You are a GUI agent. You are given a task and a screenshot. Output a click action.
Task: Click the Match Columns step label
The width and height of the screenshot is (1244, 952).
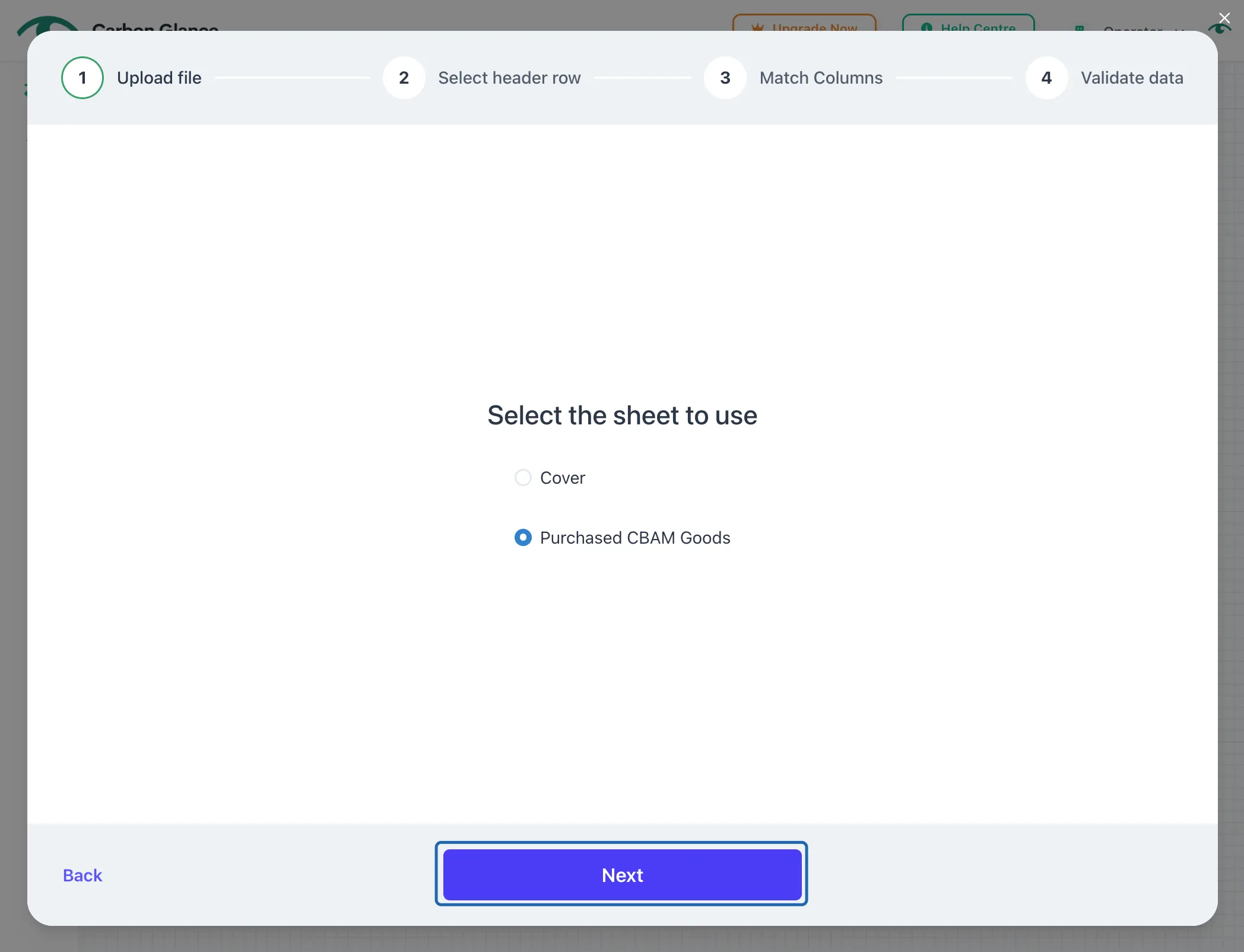[x=821, y=78]
